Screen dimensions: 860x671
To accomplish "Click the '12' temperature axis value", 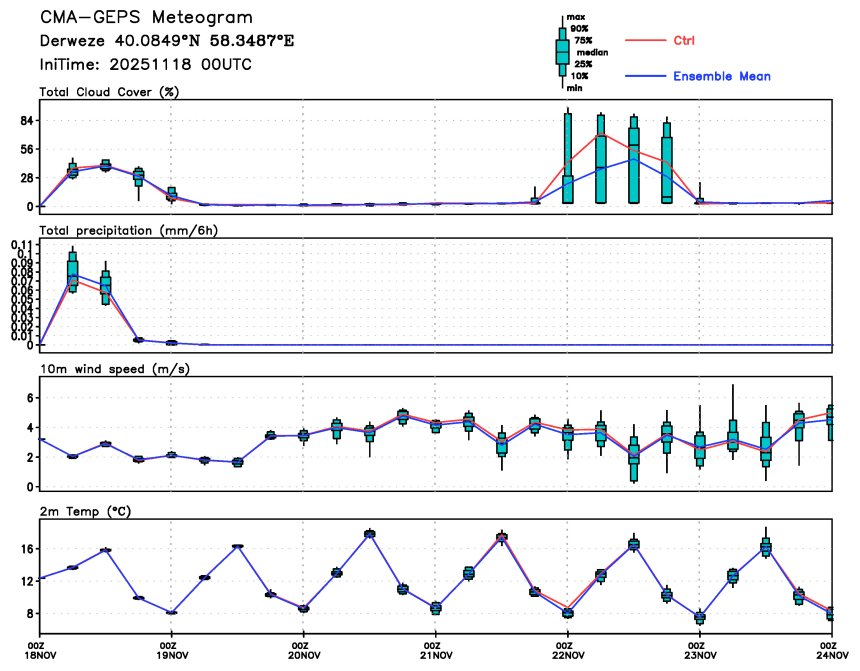I will click(x=27, y=581).
